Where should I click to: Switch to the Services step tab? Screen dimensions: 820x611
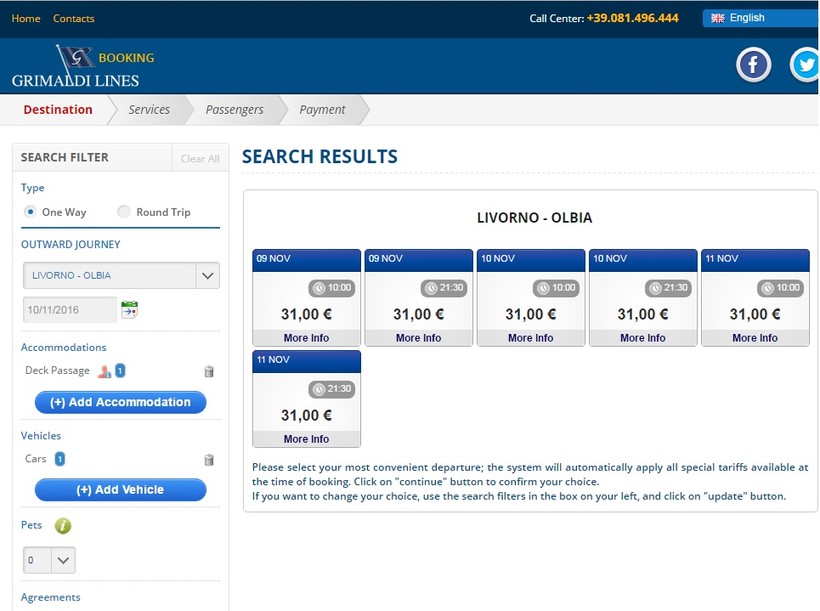point(149,110)
